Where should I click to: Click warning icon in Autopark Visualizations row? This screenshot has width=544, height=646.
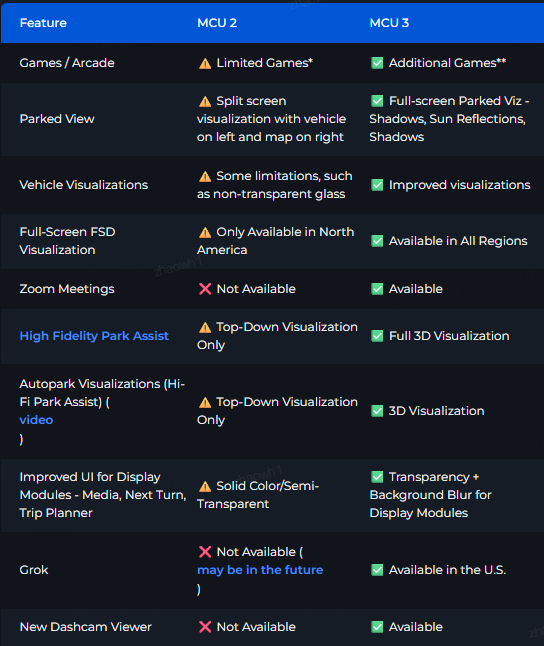coord(205,403)
